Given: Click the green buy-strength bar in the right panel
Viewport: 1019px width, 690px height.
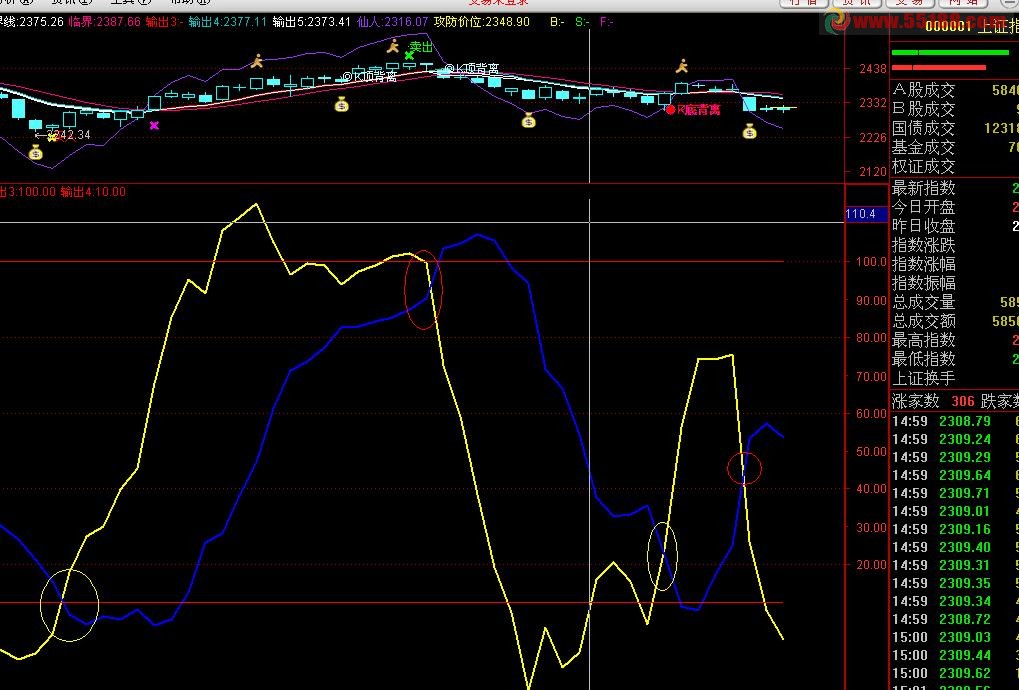Looking at the screenshot, I should (x=949, y=53).
